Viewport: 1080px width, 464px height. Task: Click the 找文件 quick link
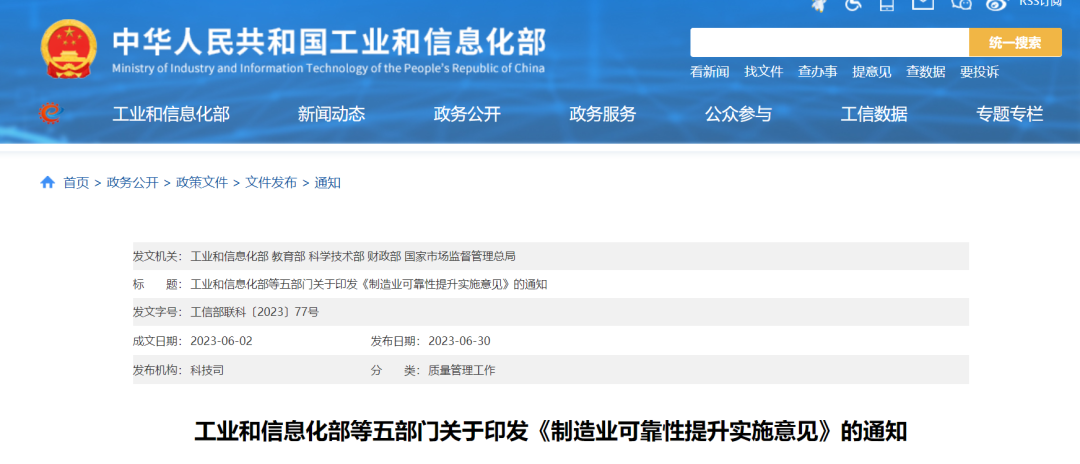click(763, 72)
